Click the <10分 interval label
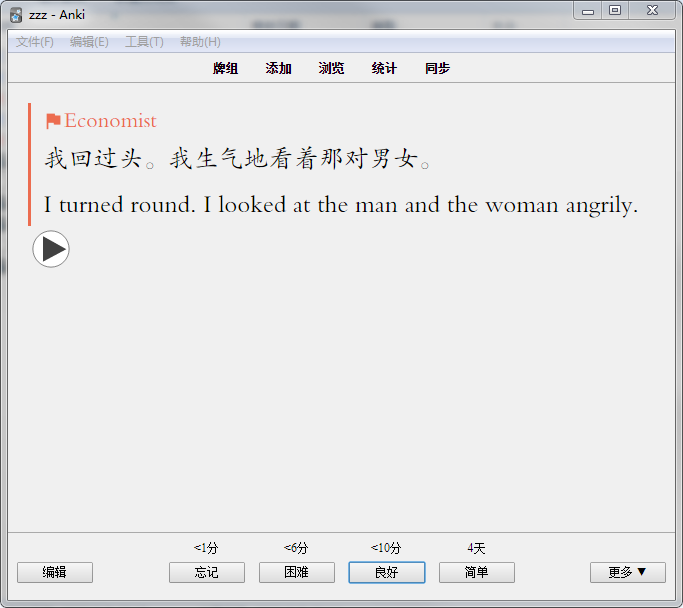This screenshot has height=608, width=683. click(386, 548)
